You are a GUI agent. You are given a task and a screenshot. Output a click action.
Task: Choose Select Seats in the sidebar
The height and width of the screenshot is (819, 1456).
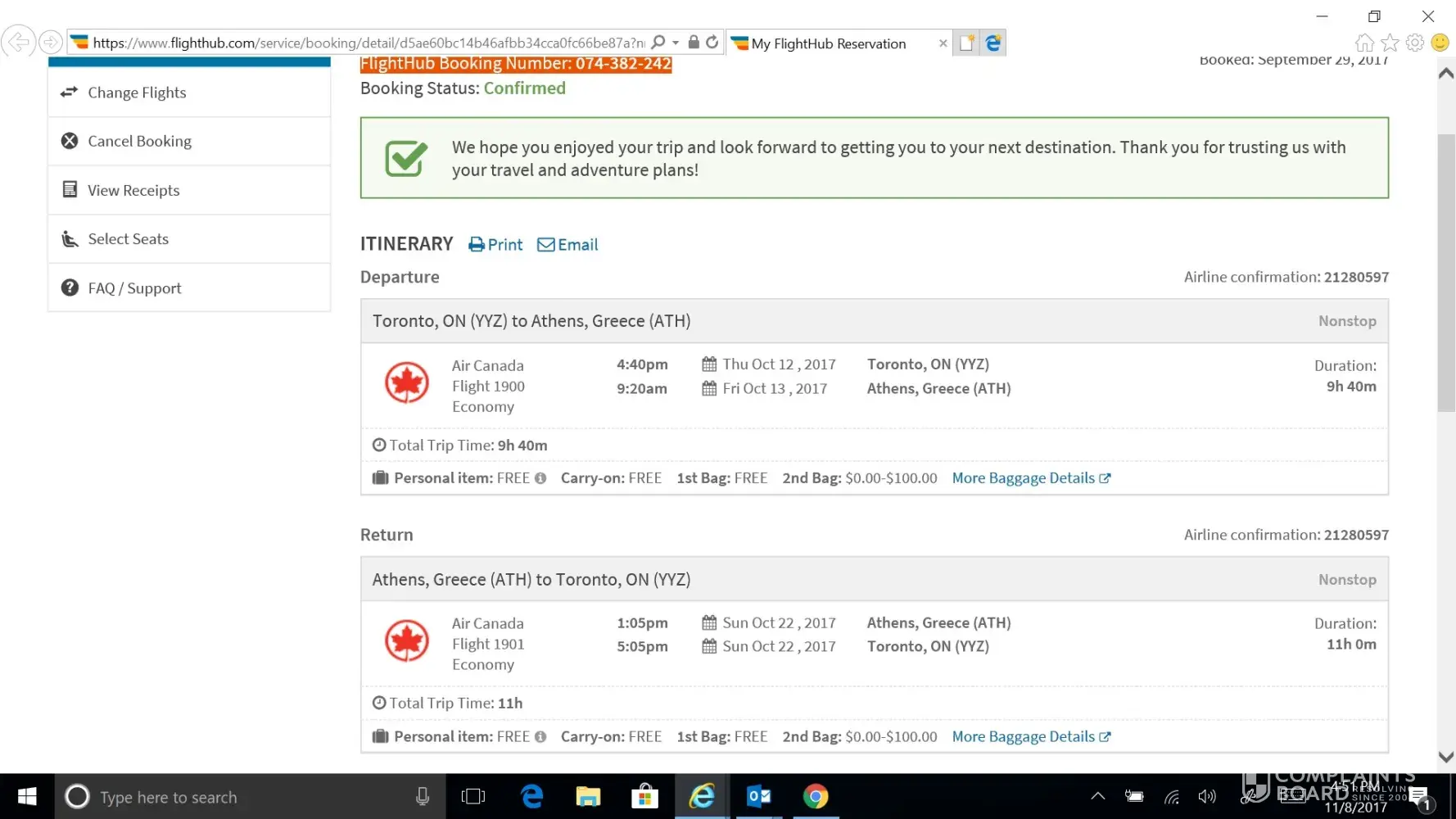tap(189, 239)
